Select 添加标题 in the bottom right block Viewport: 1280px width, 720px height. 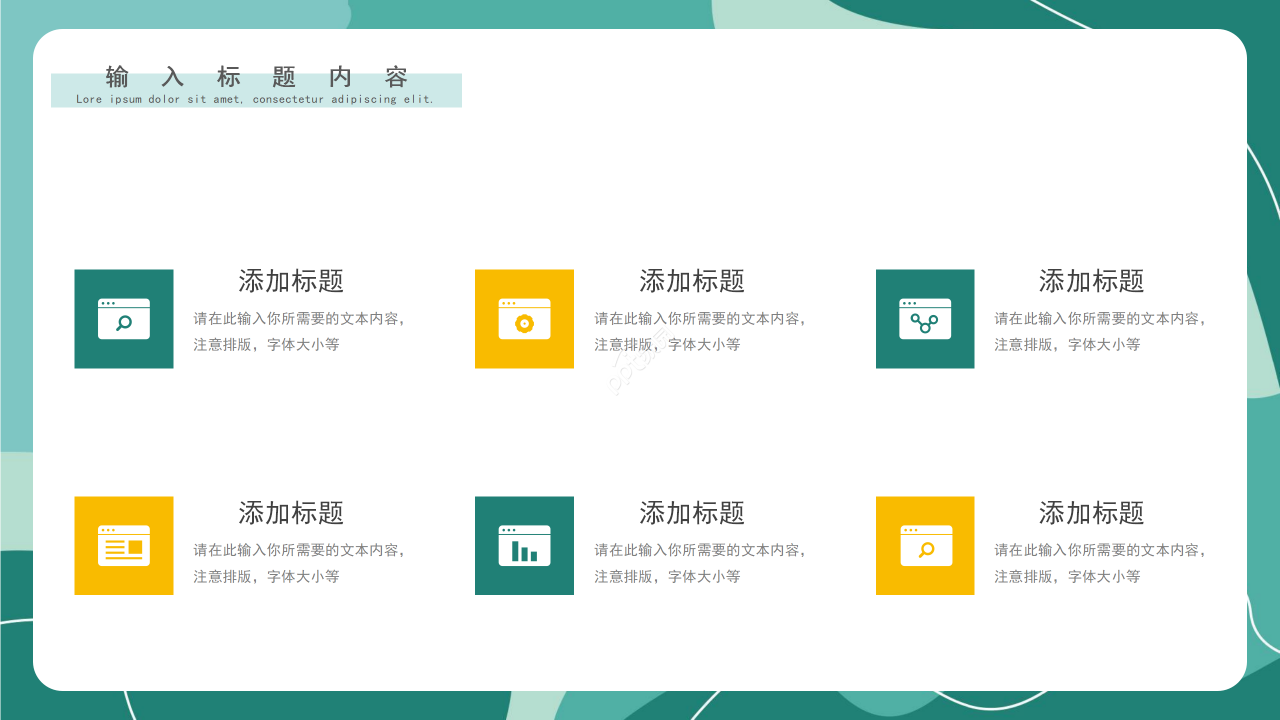1090,514
